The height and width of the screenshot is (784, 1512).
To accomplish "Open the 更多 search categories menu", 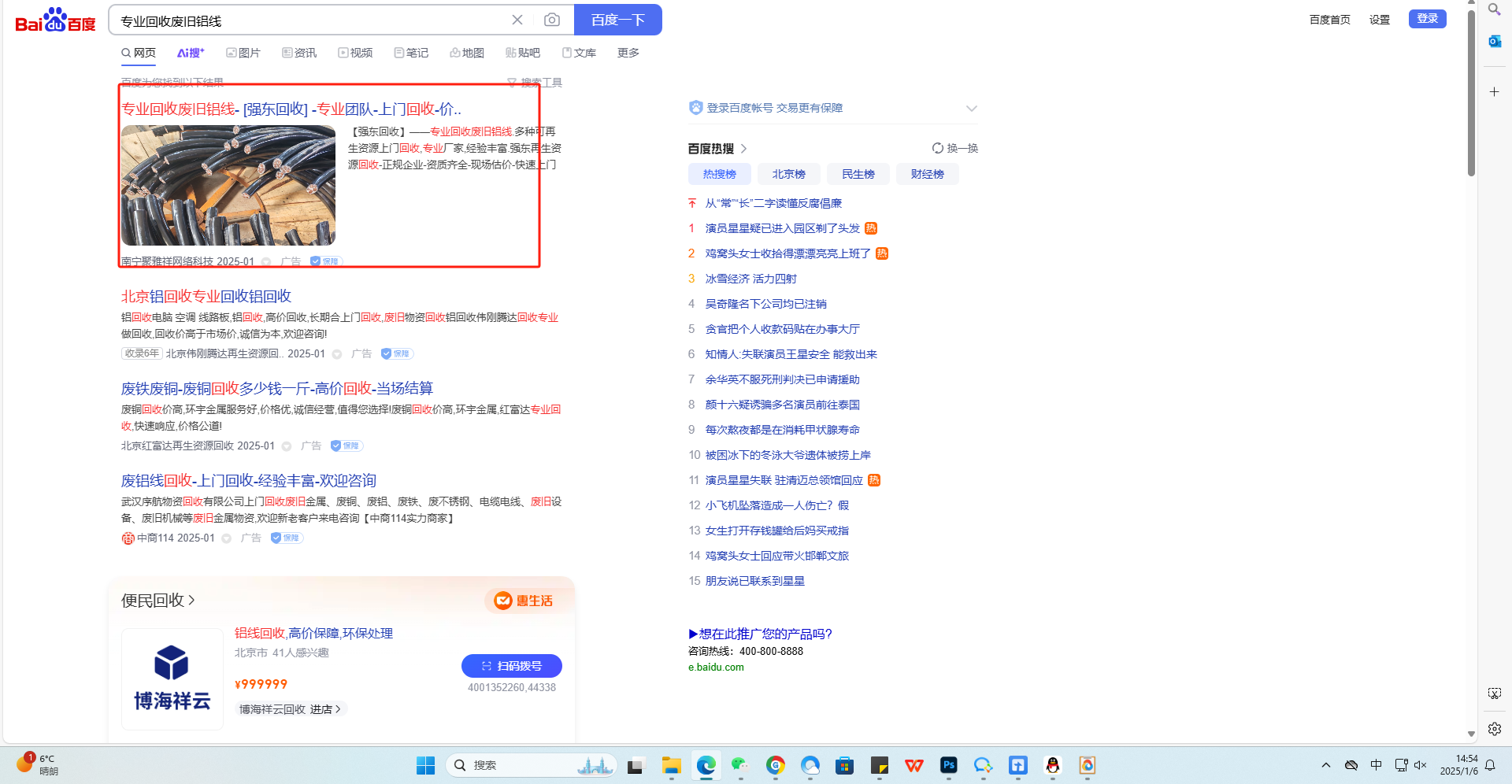I will point(628,53).
